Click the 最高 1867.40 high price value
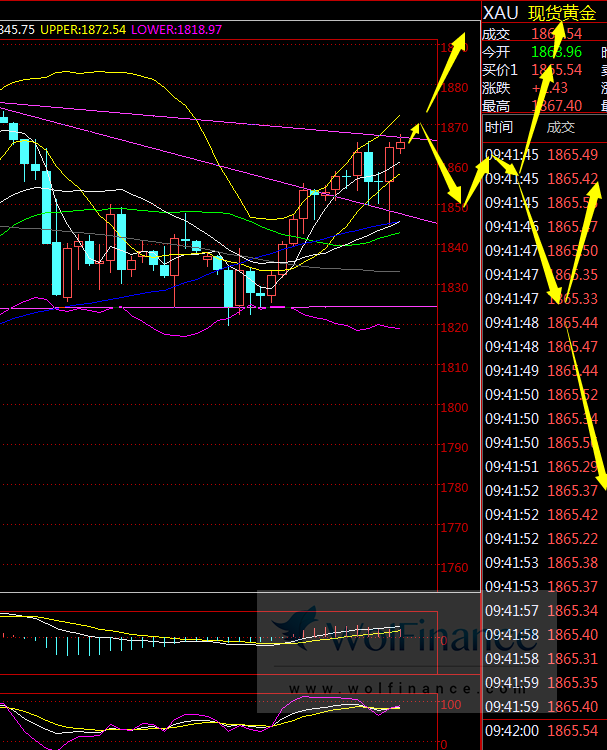The height and width of the screenshot is (750, 607). tap(558, 105)
